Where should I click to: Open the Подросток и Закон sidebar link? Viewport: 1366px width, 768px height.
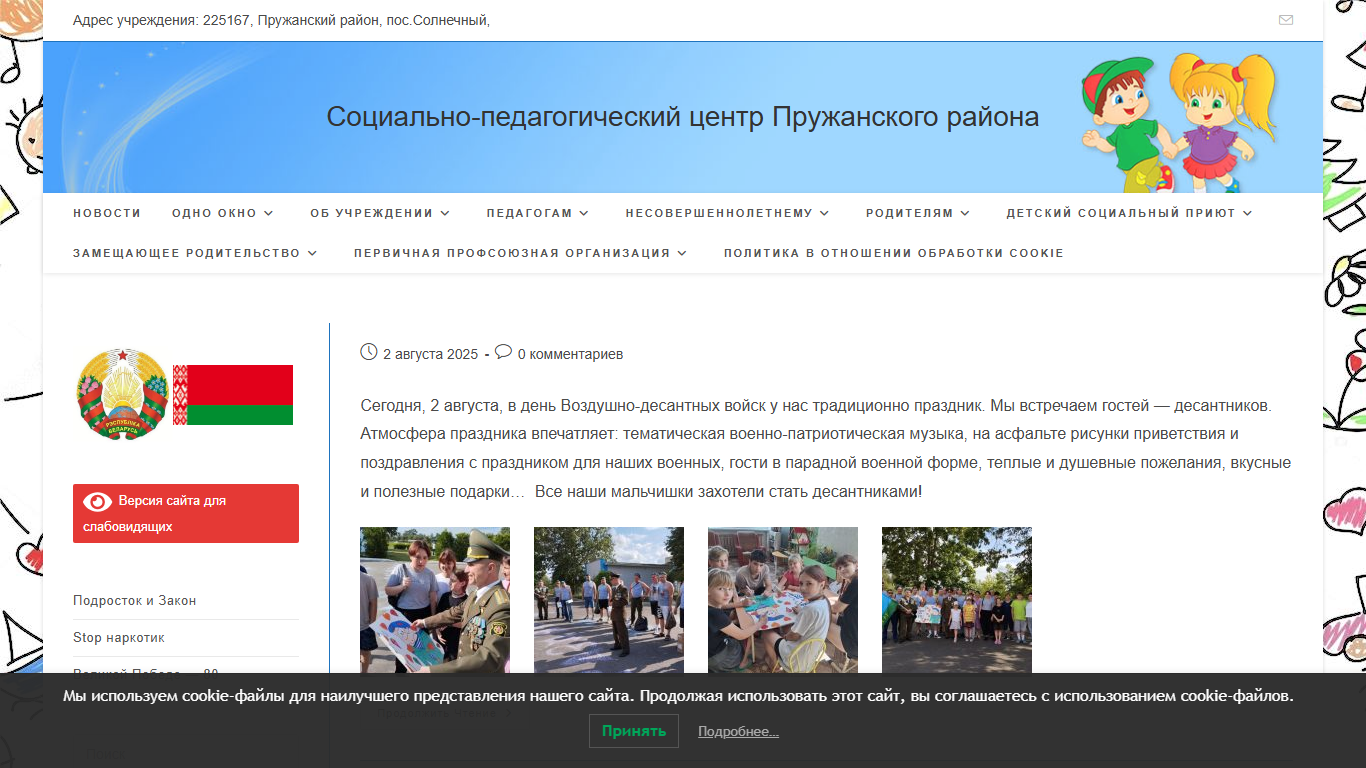(135, 600)
